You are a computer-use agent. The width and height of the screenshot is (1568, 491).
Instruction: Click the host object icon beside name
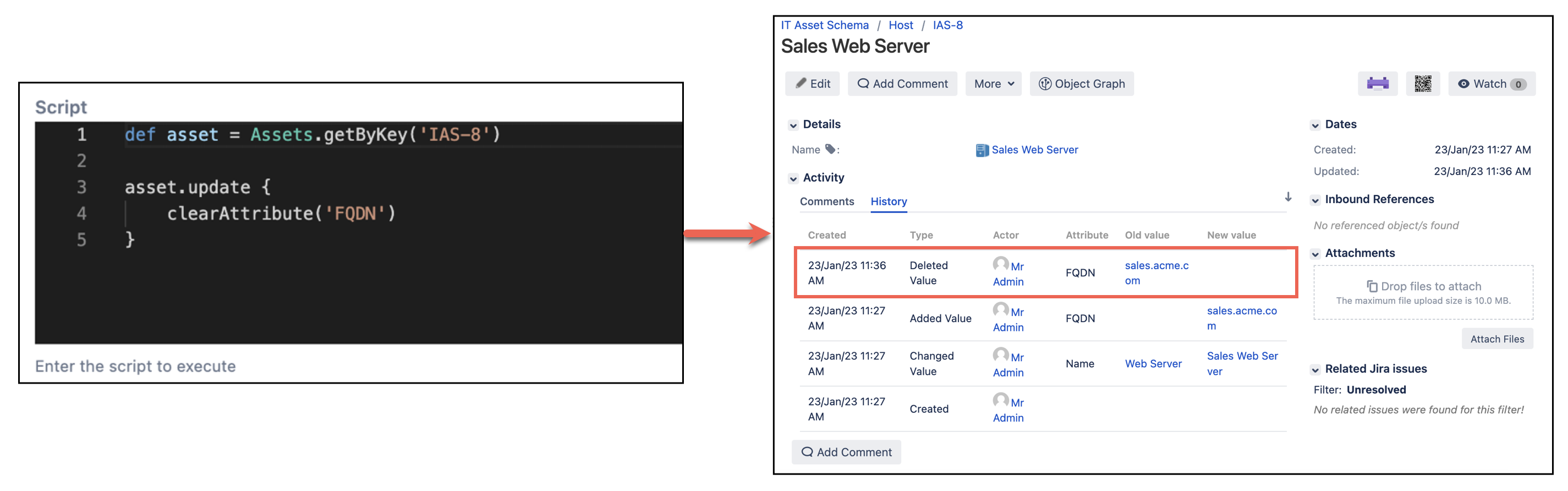(982, 150)
